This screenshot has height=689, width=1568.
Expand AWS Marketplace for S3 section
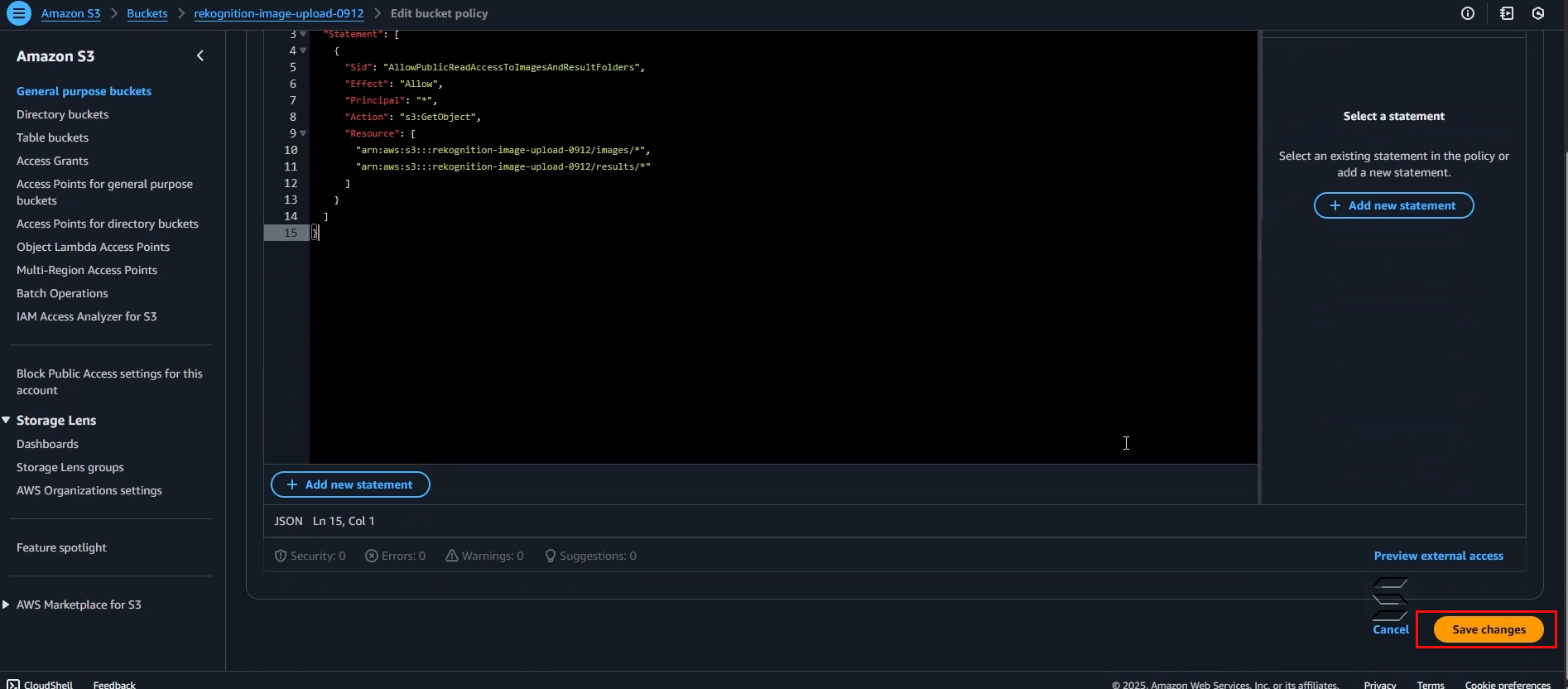7,605
